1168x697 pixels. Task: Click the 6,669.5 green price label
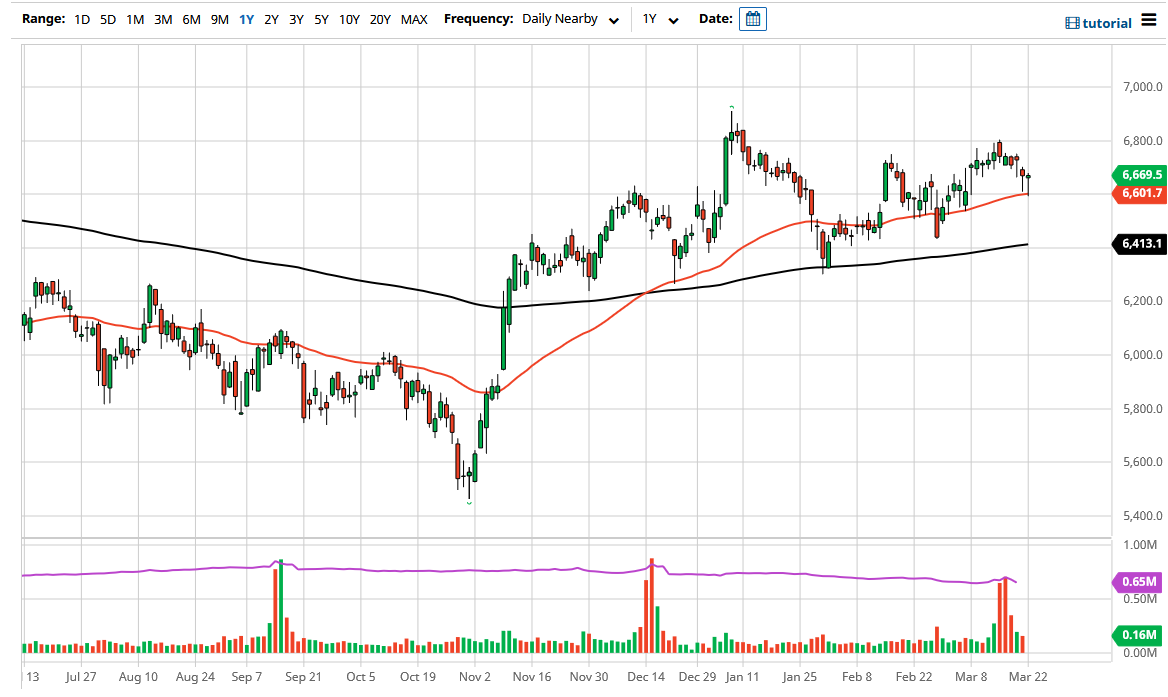pyautogui.click(x=1141, y=174)
